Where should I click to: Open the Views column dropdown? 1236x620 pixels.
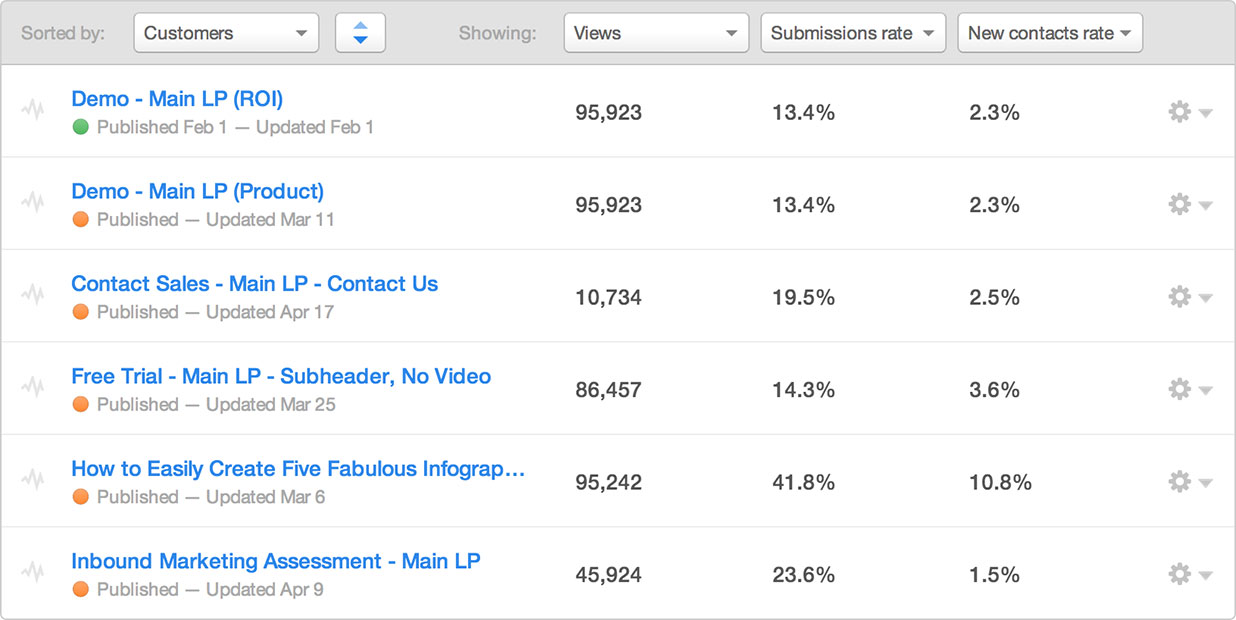point(656,33)
